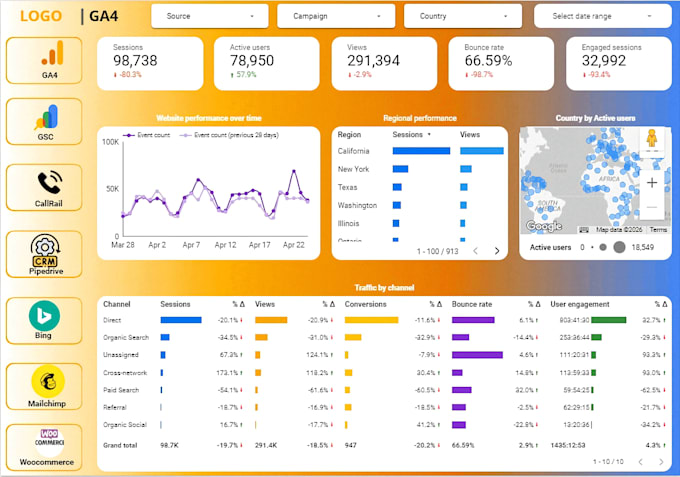The image size is (680, 477).
Task: Select the Paid Search channel row
Action: [x=385, y=390]
